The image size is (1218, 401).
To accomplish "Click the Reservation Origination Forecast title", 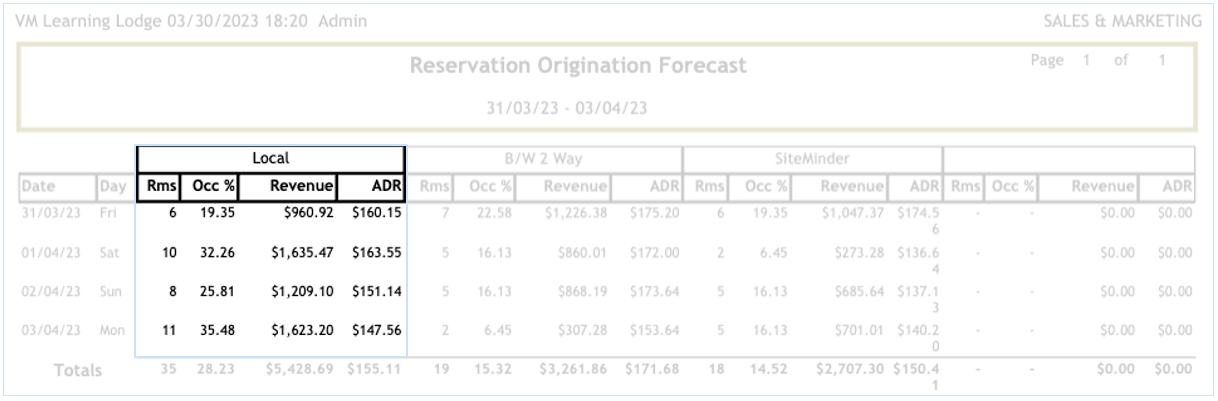I will pos(578,67).
